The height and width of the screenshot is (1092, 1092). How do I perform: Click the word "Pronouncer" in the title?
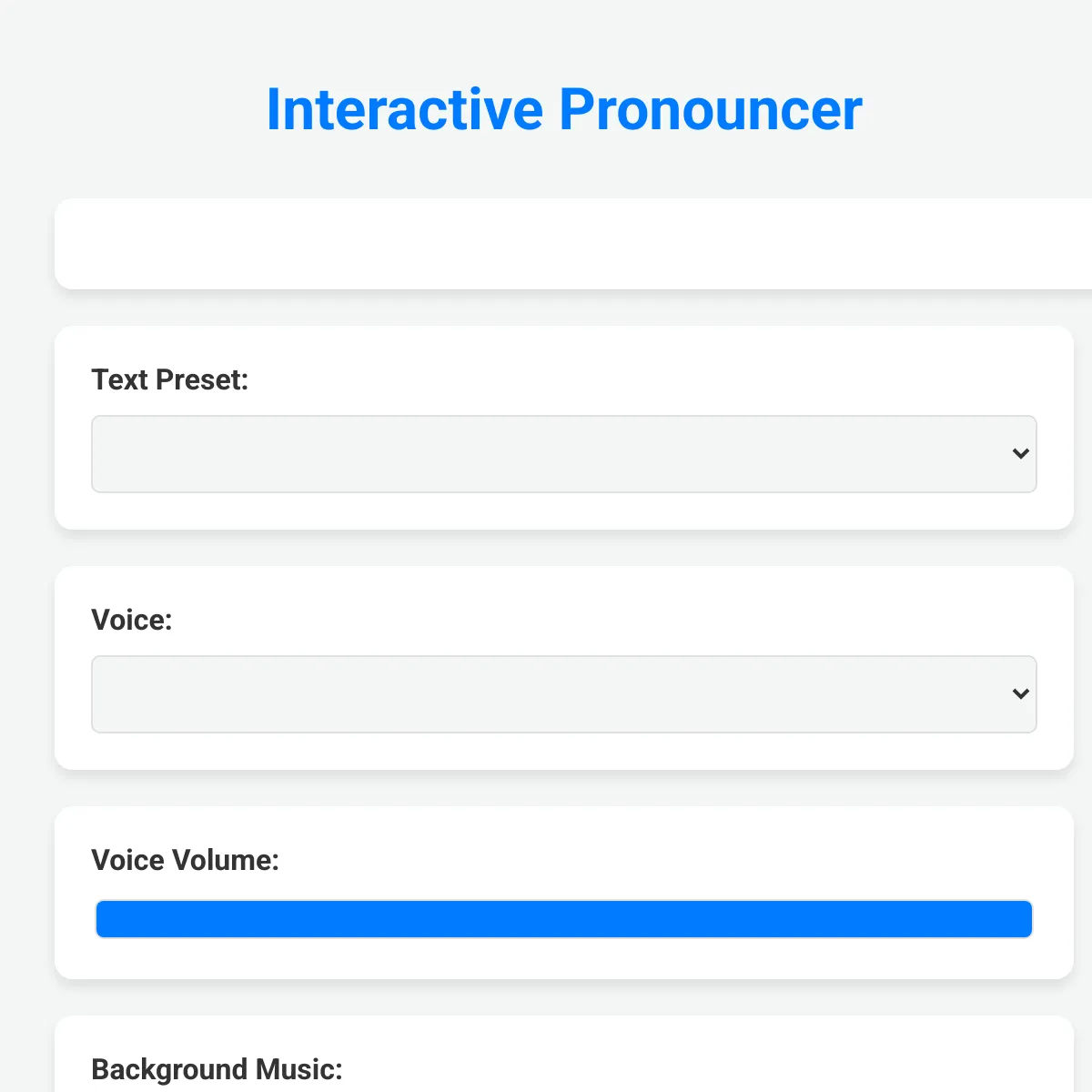pyautogui.click(x=711, y=109)
